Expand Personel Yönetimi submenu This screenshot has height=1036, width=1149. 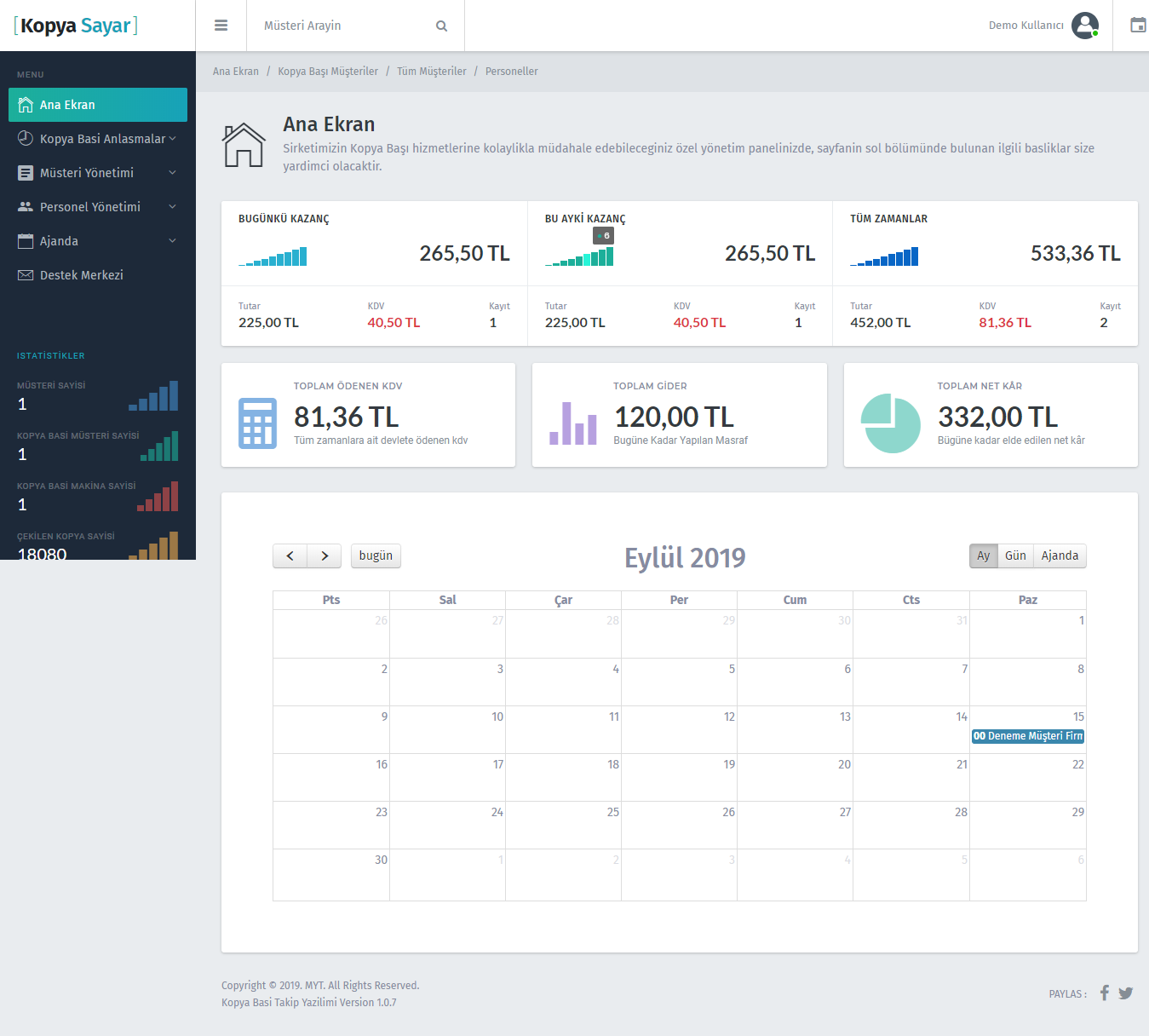point(97,207)
